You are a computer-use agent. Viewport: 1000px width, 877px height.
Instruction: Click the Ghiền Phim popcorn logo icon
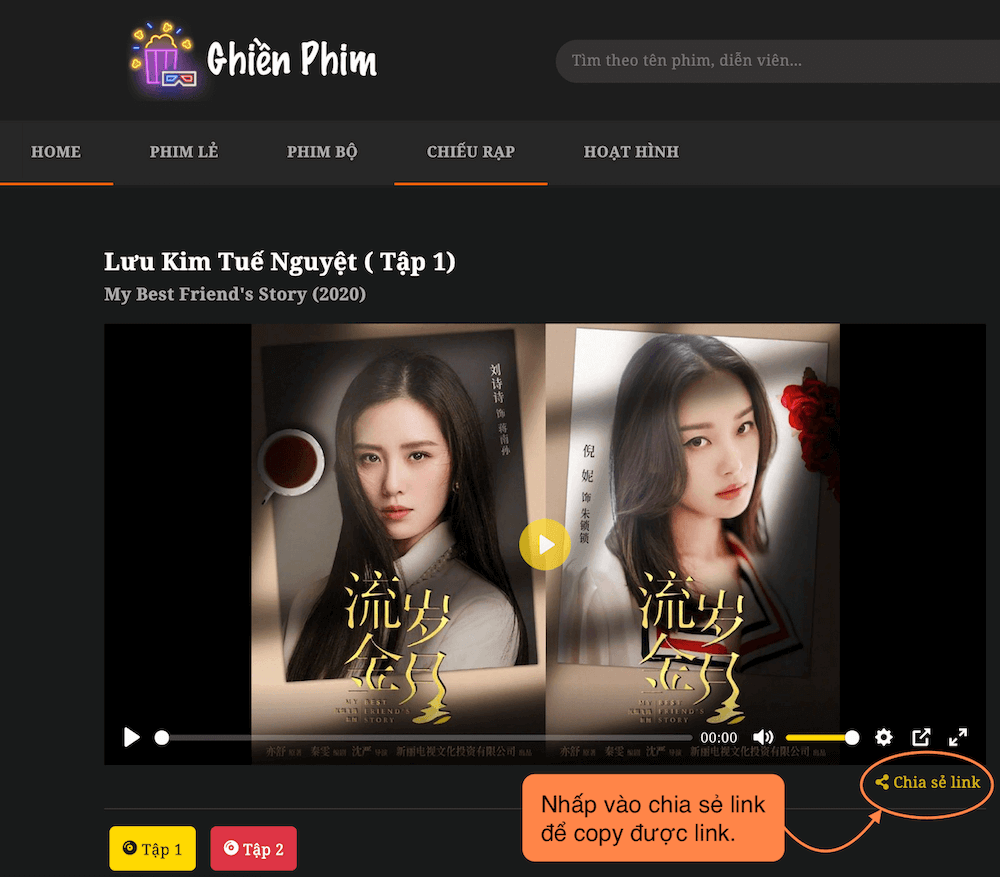162,59
